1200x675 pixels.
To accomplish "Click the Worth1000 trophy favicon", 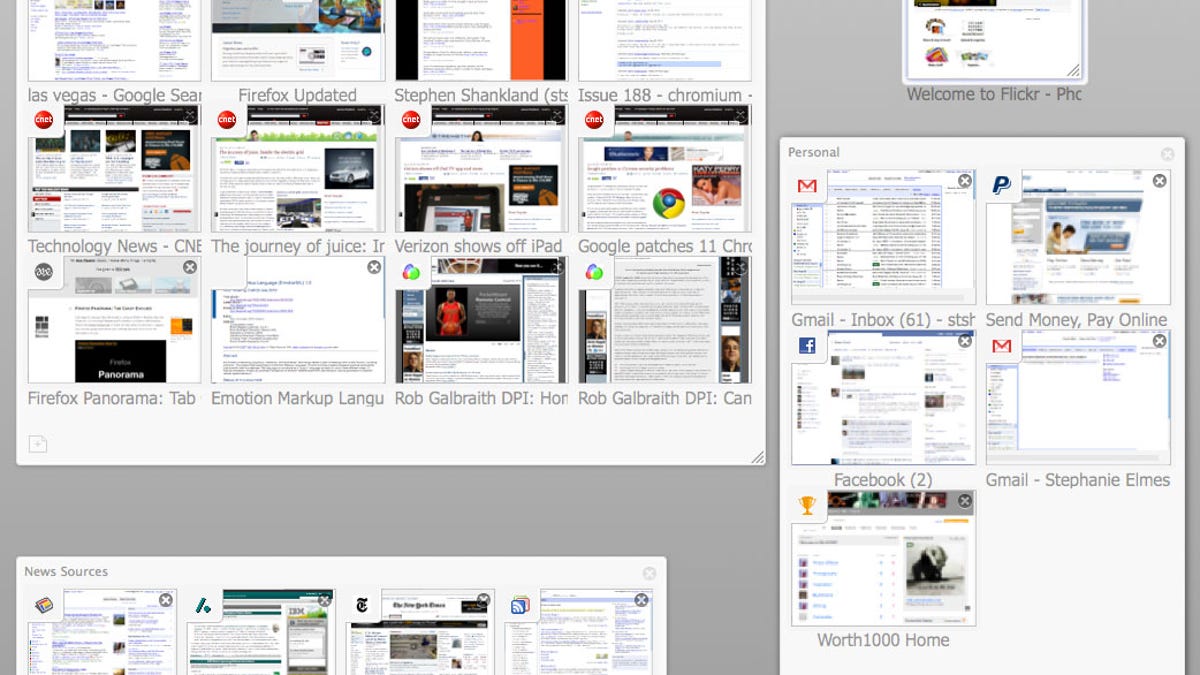I will click(x=807, y=506).
